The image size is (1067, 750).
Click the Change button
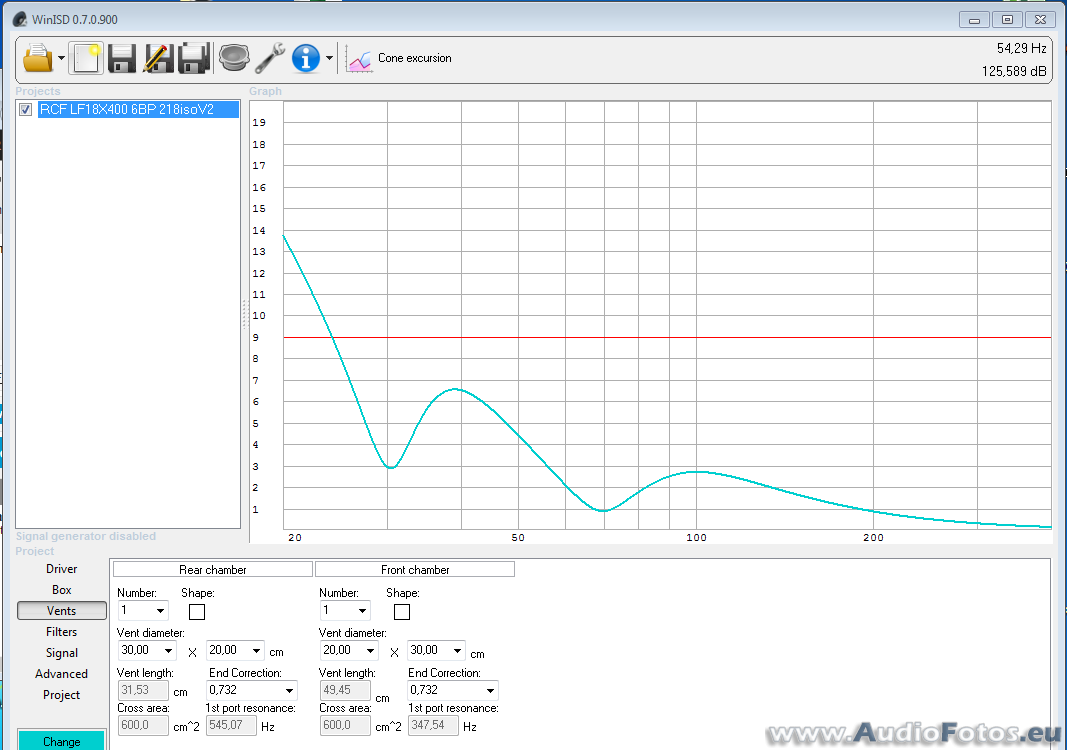tap(61, 740)
